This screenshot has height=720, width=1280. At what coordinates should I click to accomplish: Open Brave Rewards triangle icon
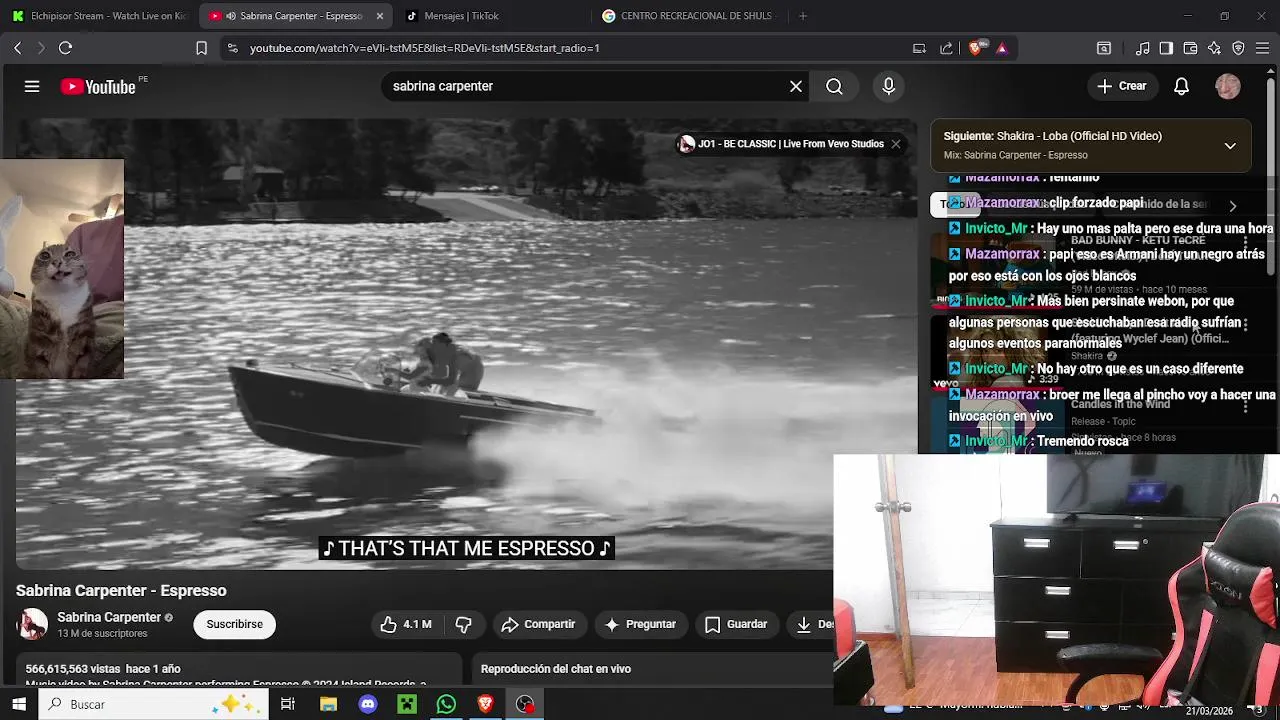click(x=1002, y=48)
